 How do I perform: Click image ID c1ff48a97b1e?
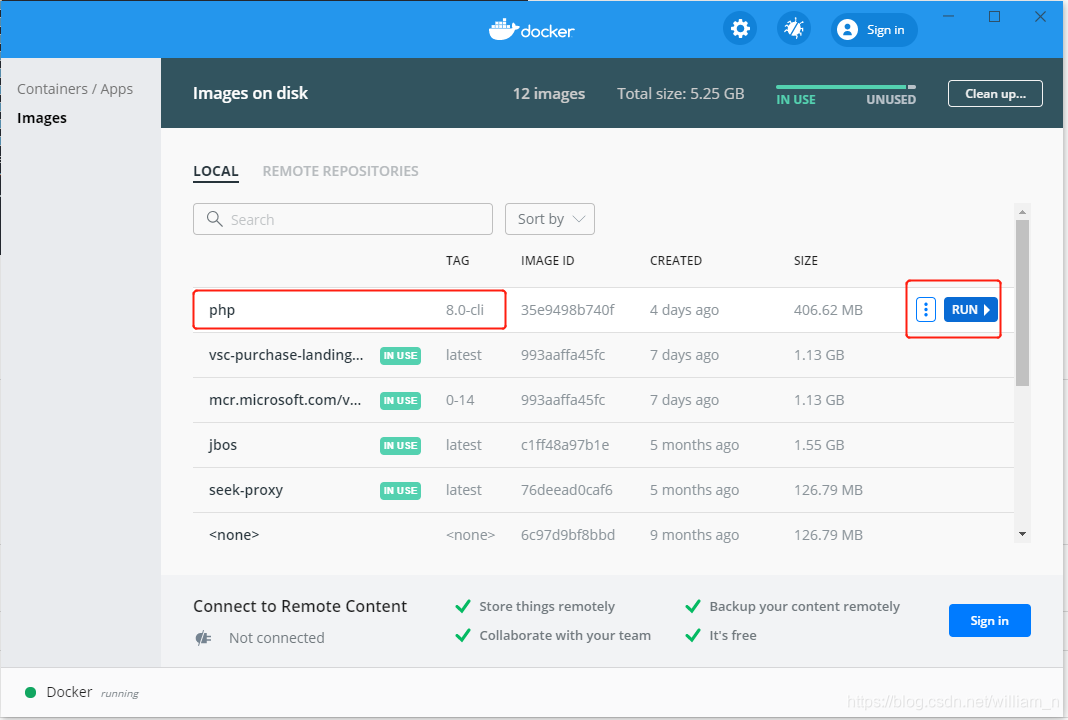pos(565,445)
